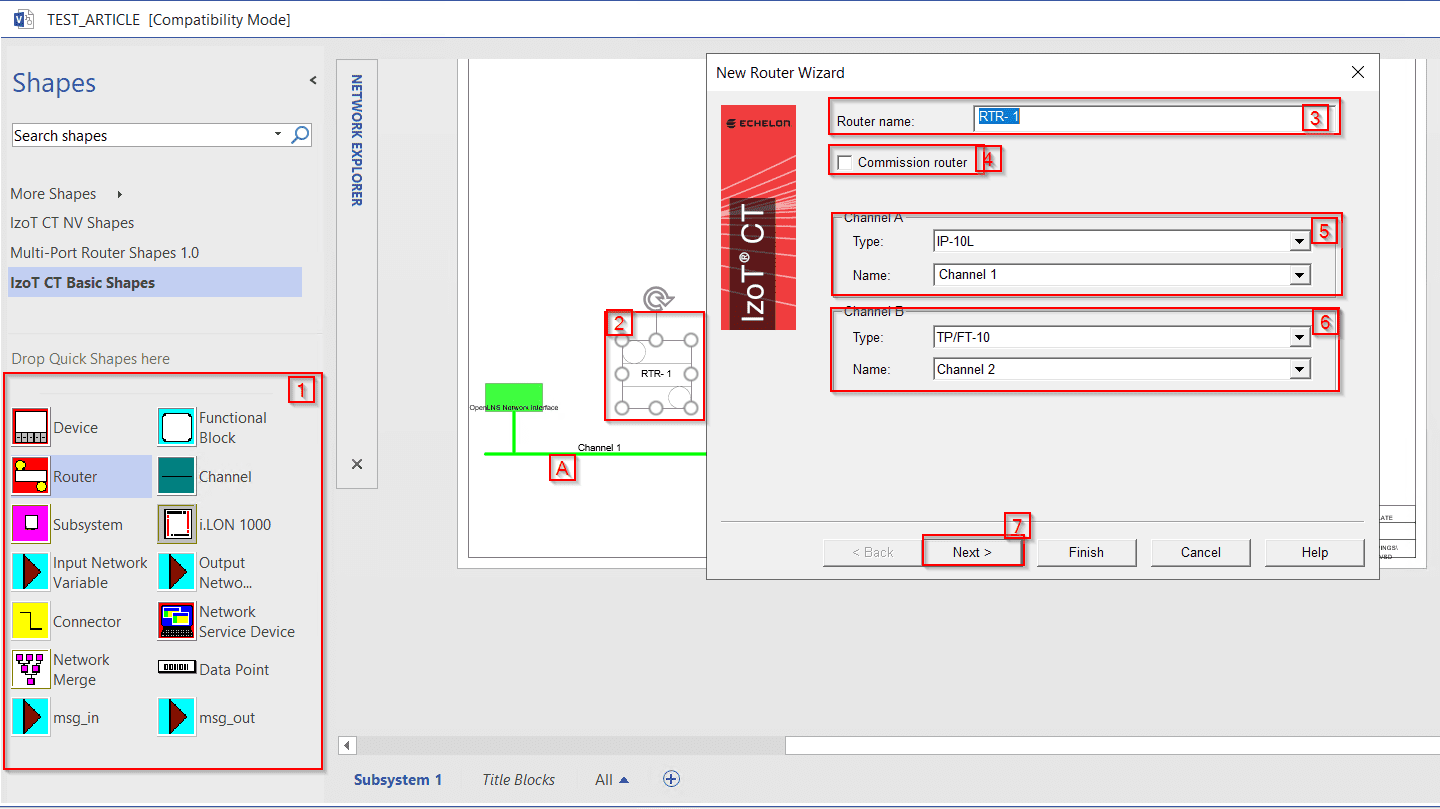Screen dimensions: 1440x809
Task: Enable the Commission router checkbox
Action: pos(845,162)
